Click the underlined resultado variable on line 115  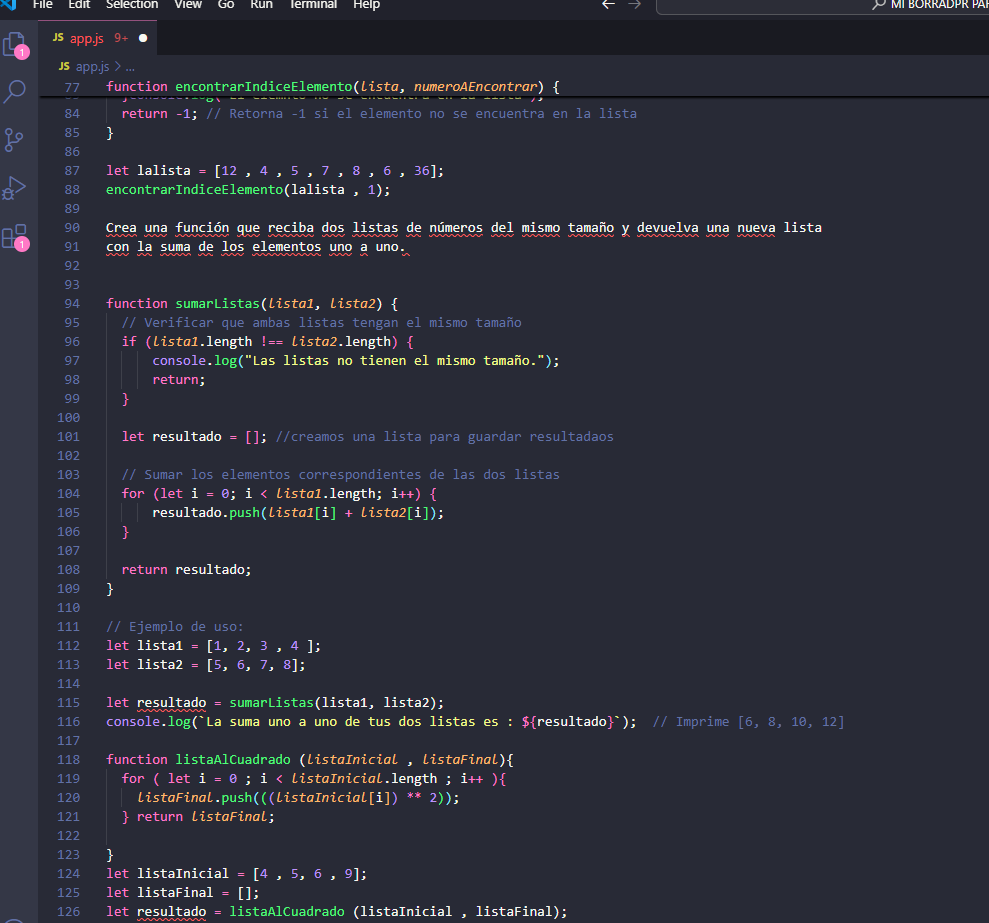(172, 702)
